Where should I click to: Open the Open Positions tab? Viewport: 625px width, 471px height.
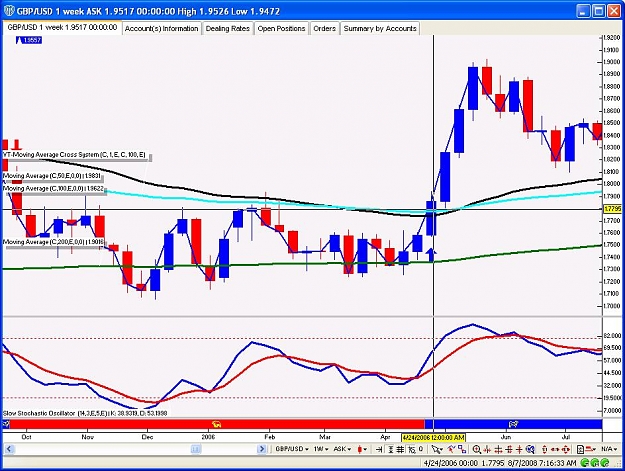(281, 29)
